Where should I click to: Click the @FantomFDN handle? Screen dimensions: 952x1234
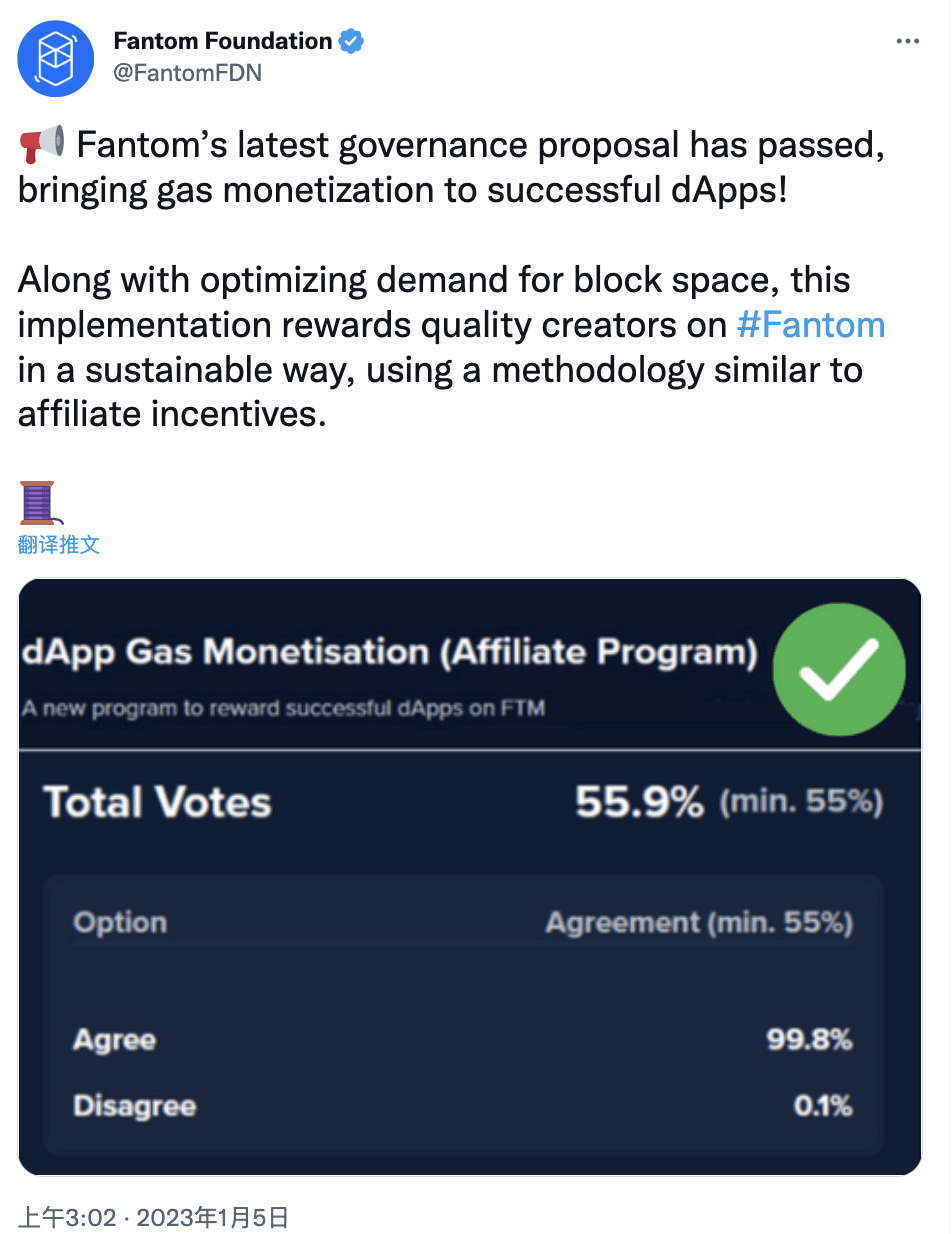point(190,70)
